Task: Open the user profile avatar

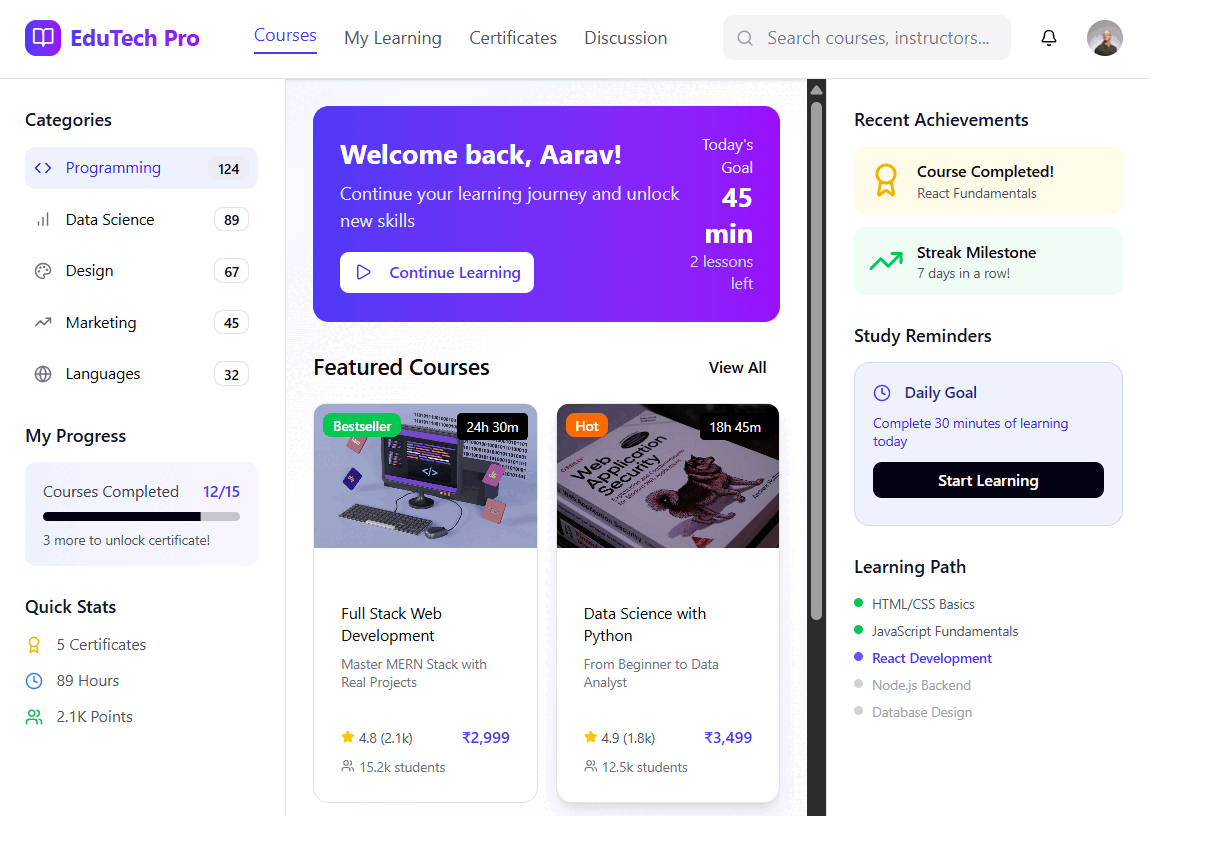Action: (1105, 38)
